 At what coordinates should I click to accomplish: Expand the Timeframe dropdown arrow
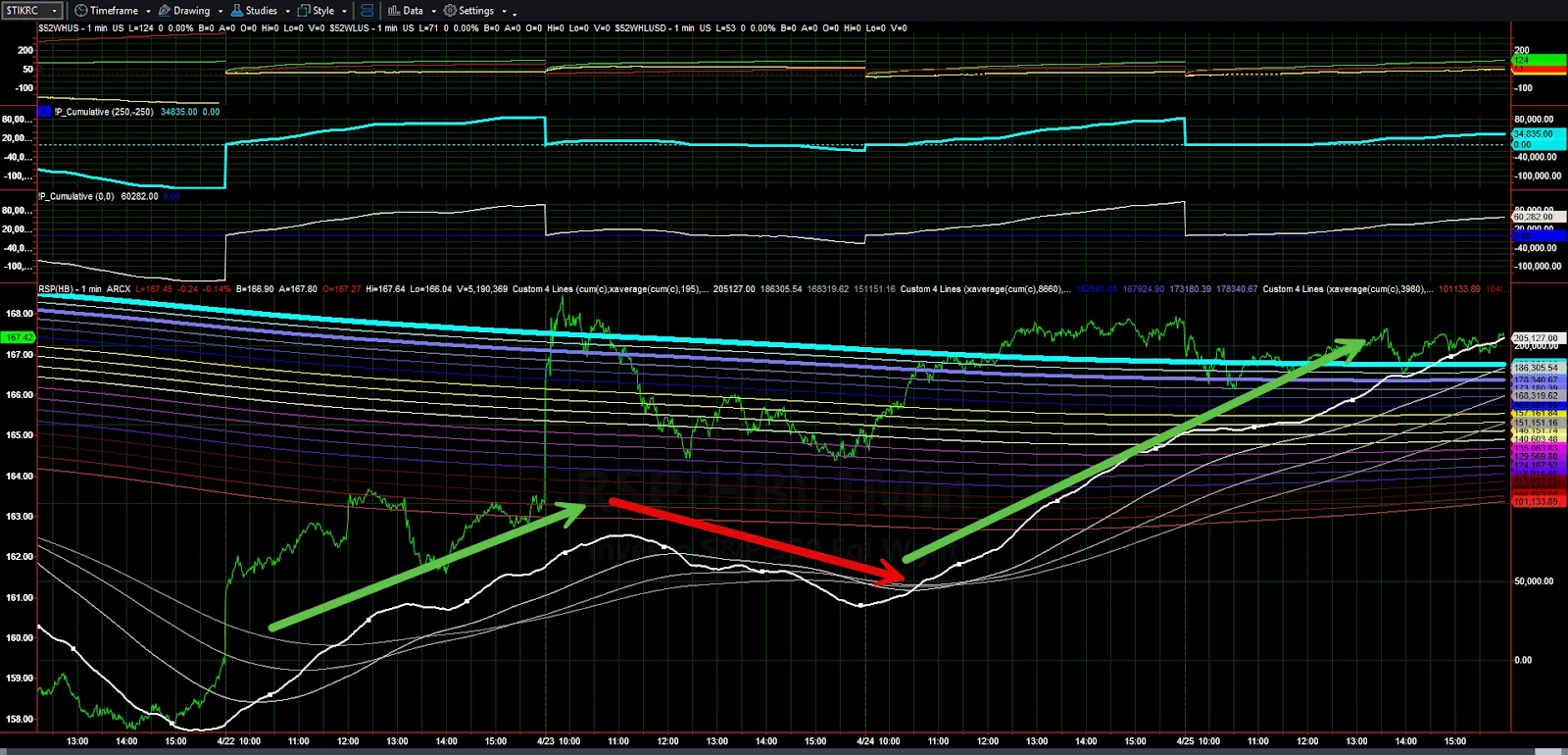148,12
